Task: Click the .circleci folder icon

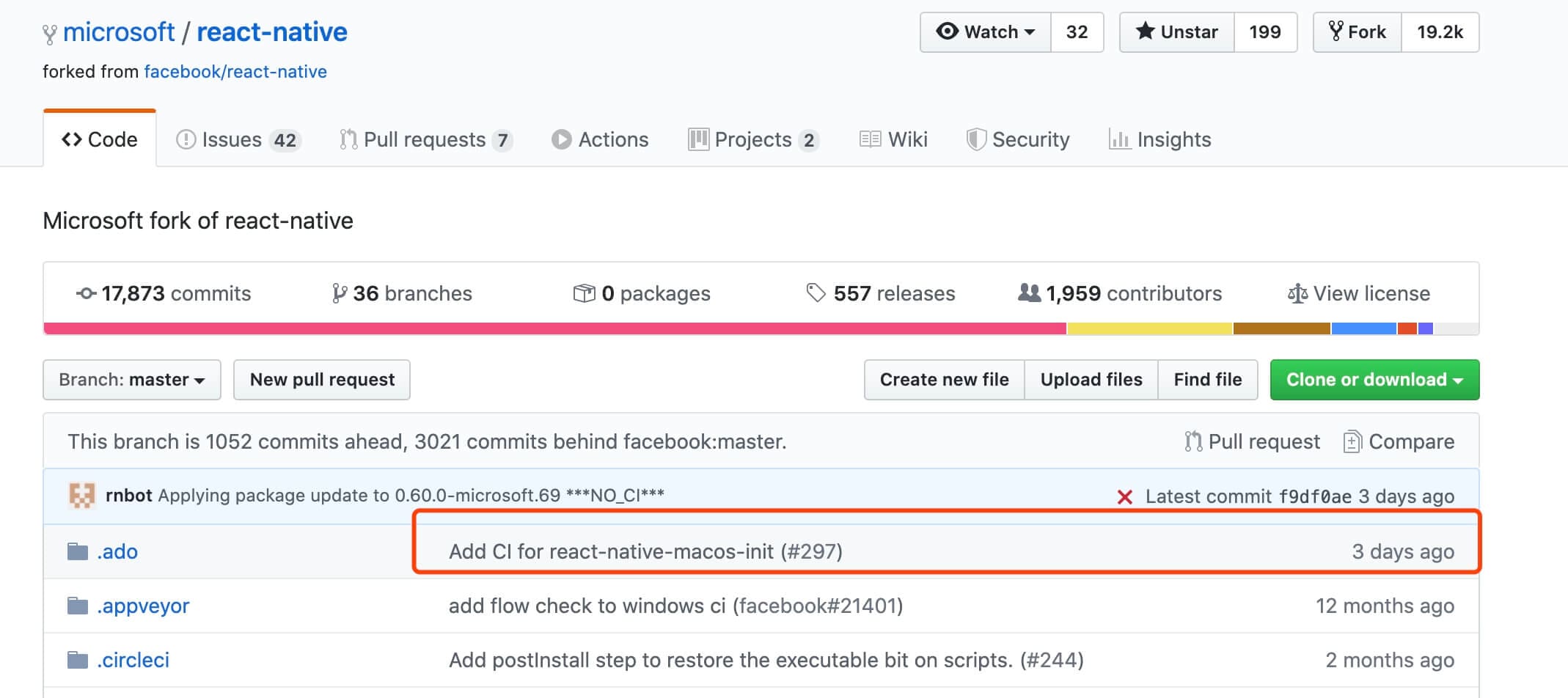Action: [x=78, y=660]
